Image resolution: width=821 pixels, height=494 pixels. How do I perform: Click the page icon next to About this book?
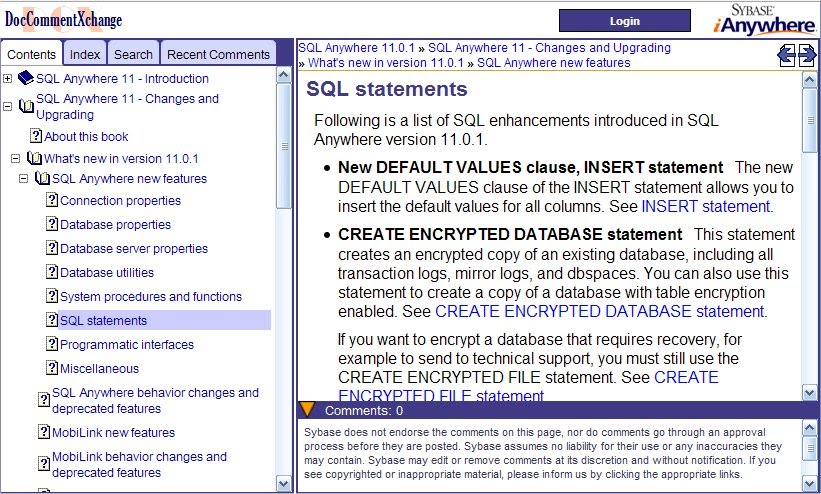(x=36, y=136)
